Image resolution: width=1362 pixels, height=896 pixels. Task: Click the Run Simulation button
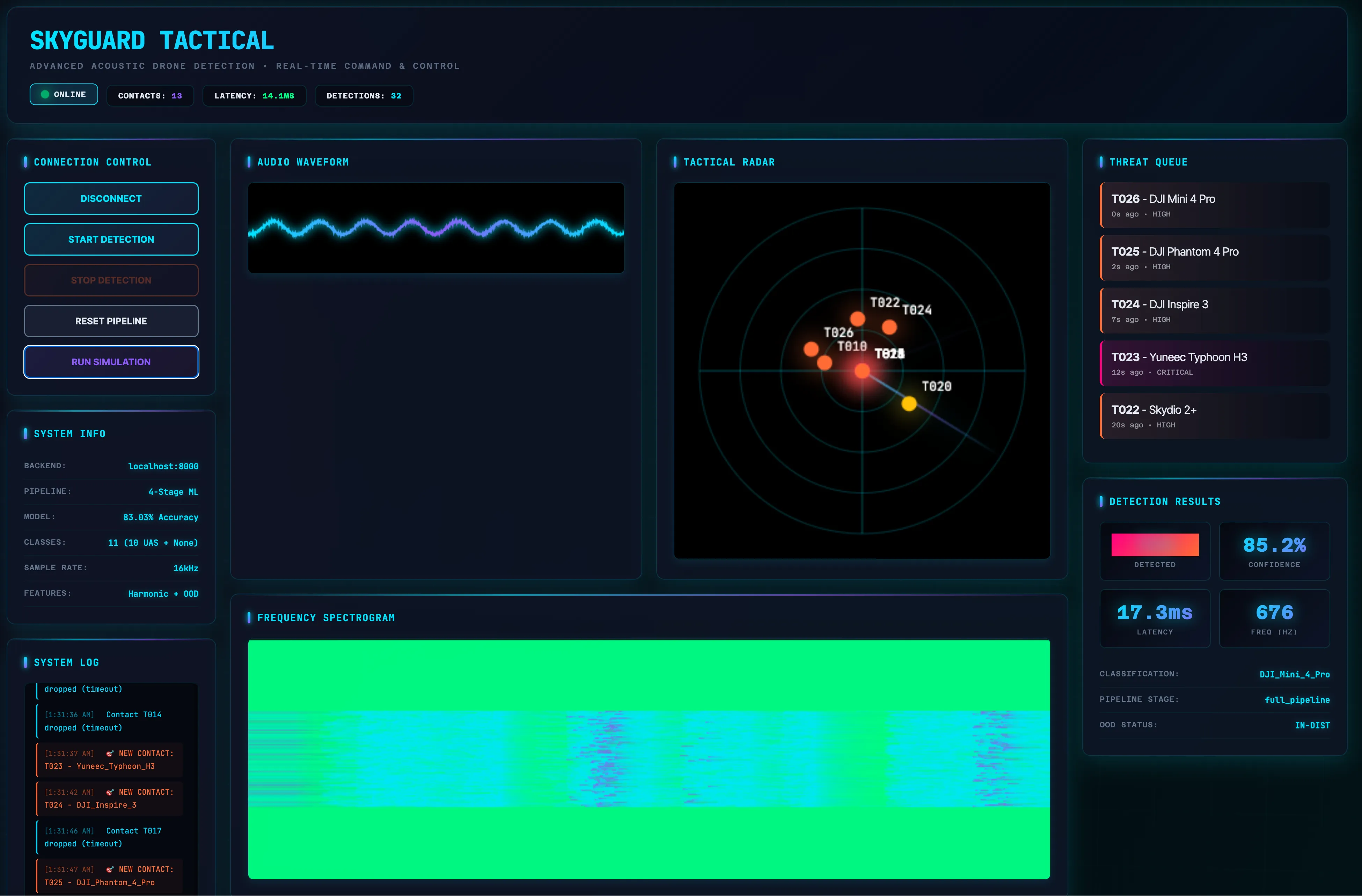pyautogui.click(x=111, y=362)
